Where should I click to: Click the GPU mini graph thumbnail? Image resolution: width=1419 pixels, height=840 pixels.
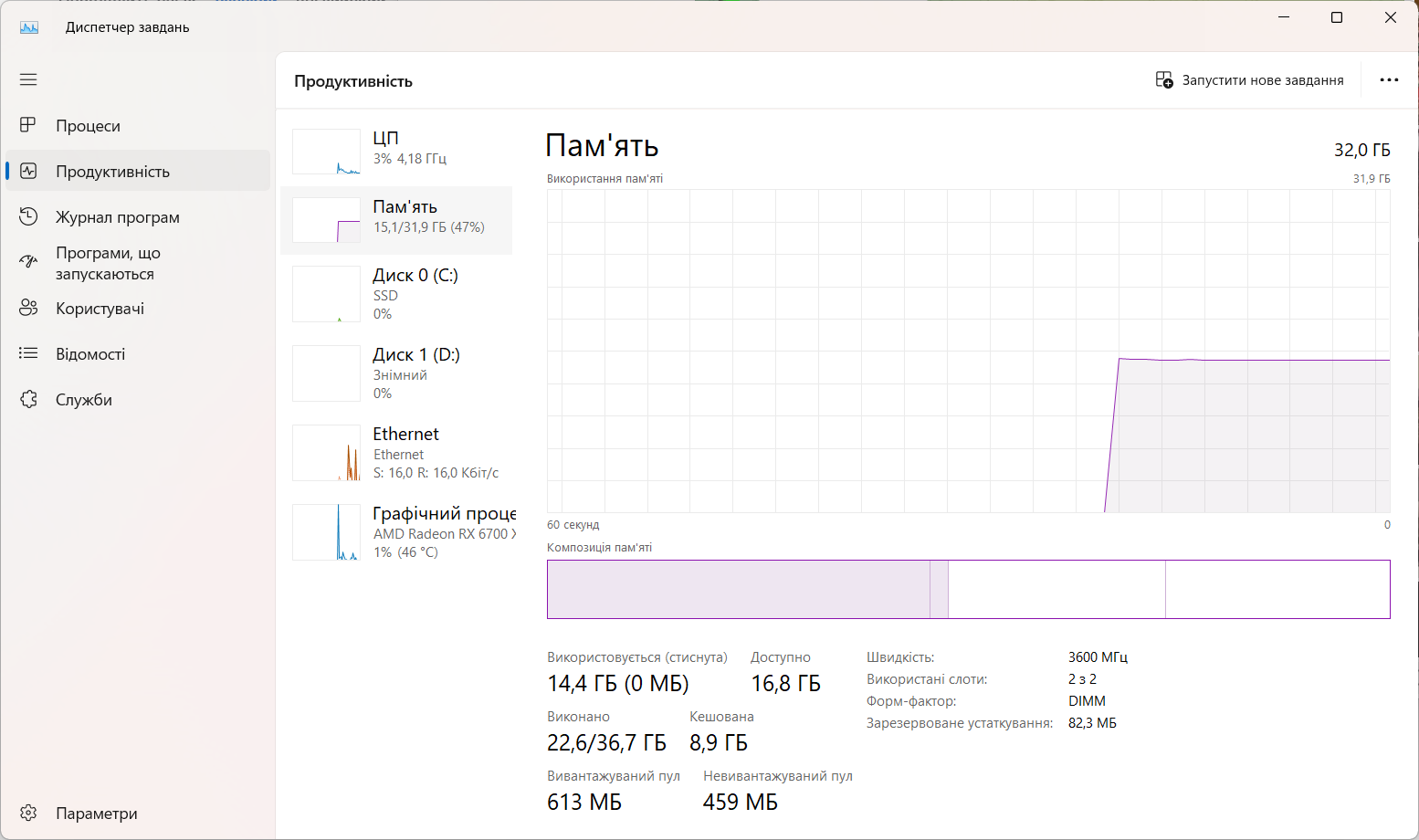(x=326, y=532)
